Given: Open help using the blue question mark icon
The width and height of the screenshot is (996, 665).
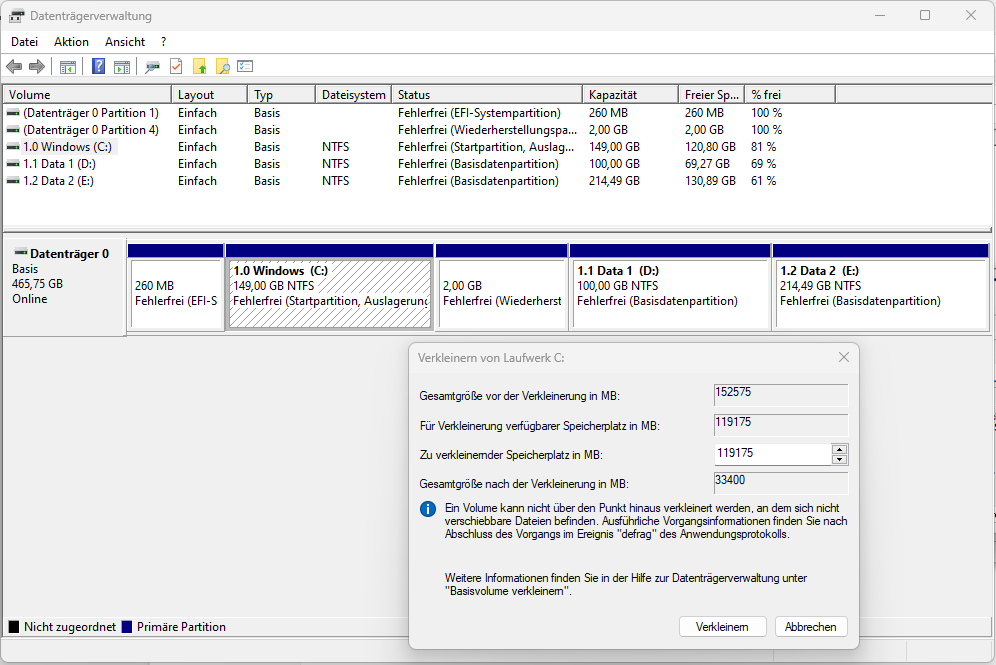Looking at the screenshot, I should click(97, 66).
